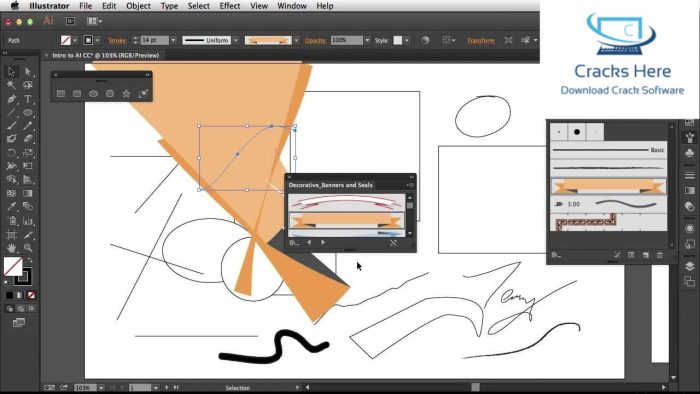The width and height of the screenshot is (700, 394).
Task: Select the Blend tool
Action: coord(28,207)
